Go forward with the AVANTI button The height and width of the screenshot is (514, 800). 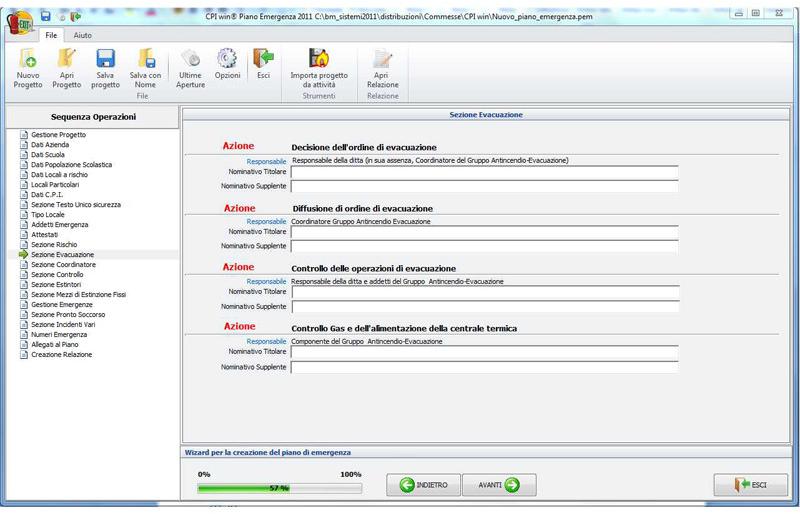[x=498, y=485]
